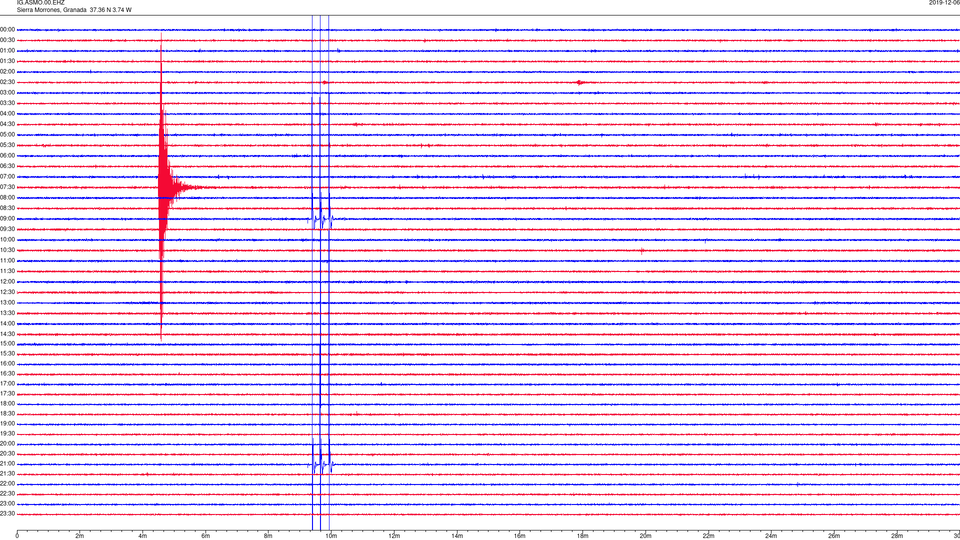Select the 05:30 trace time label

tap(7, 145)
